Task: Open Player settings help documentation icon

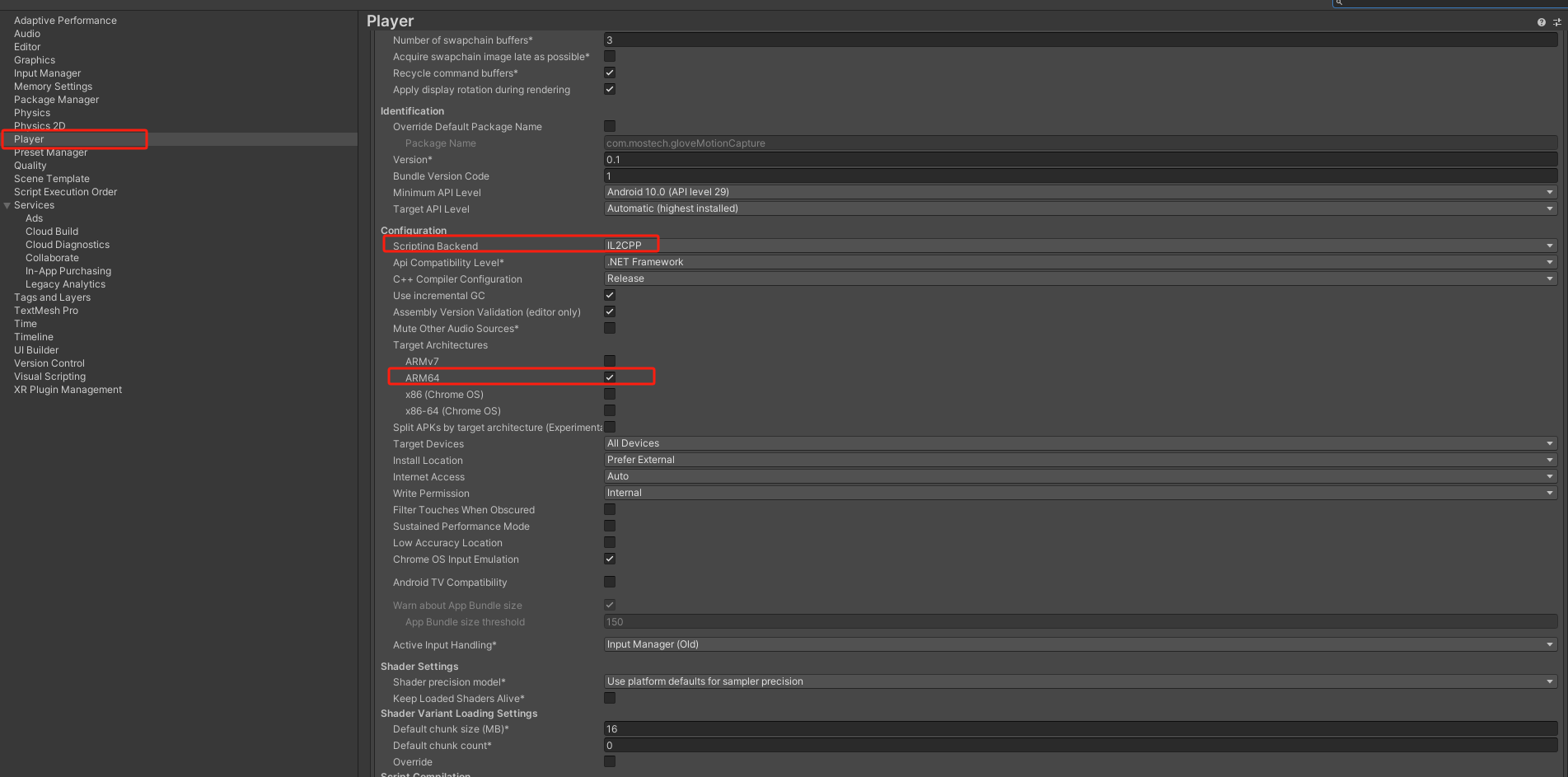Action: 1541,22
